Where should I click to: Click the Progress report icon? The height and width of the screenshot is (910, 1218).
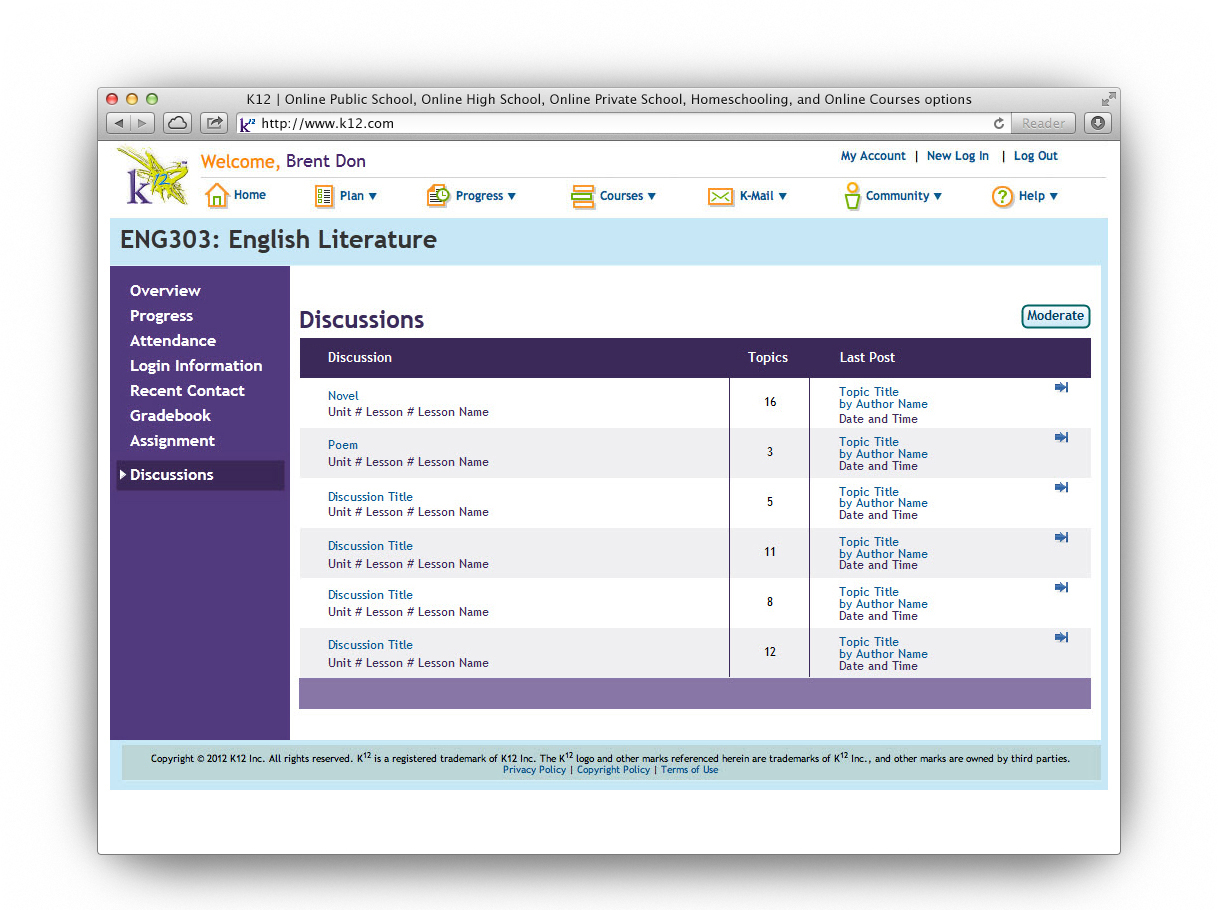(438, 196)
